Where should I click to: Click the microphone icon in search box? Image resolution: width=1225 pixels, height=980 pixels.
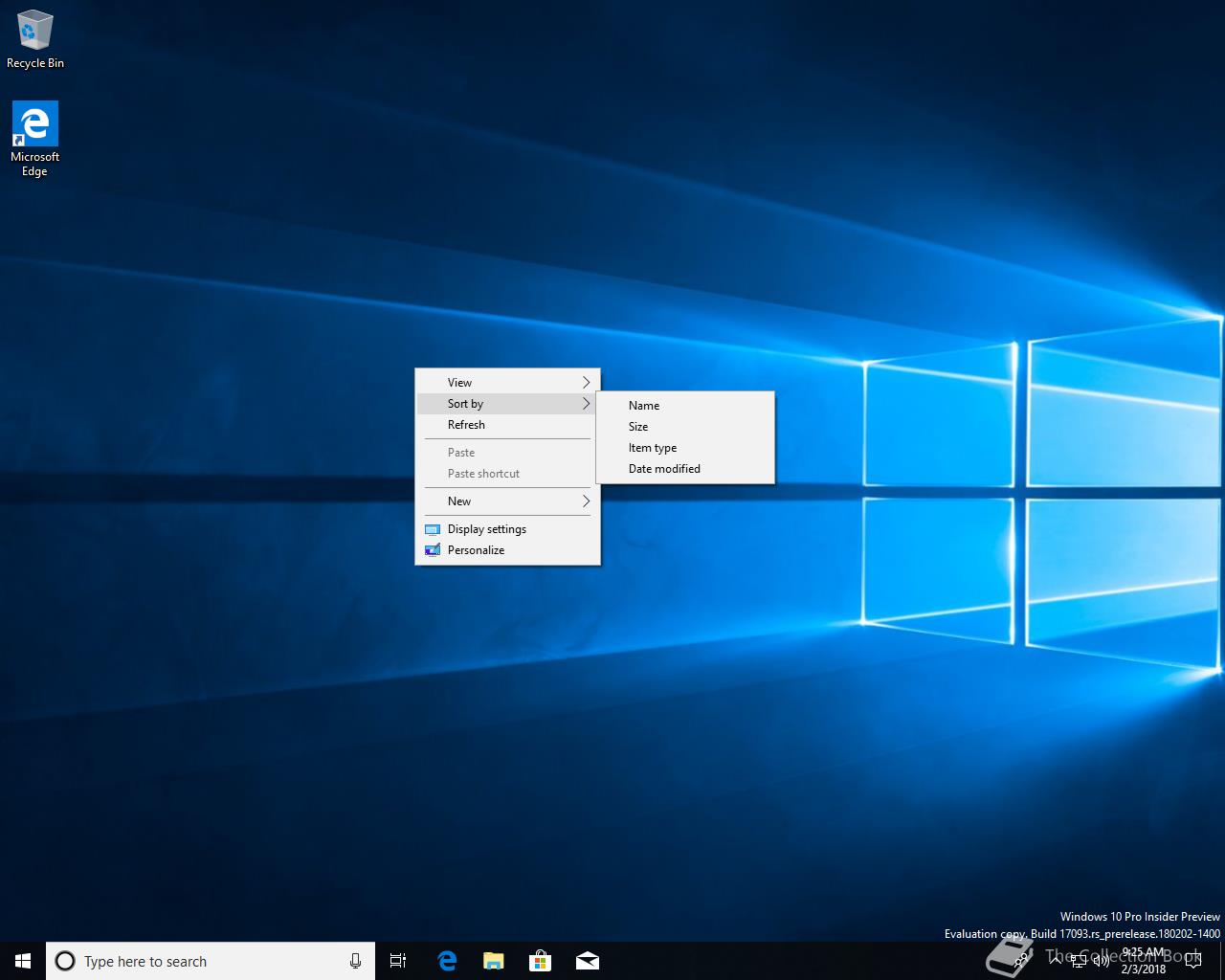355,961
